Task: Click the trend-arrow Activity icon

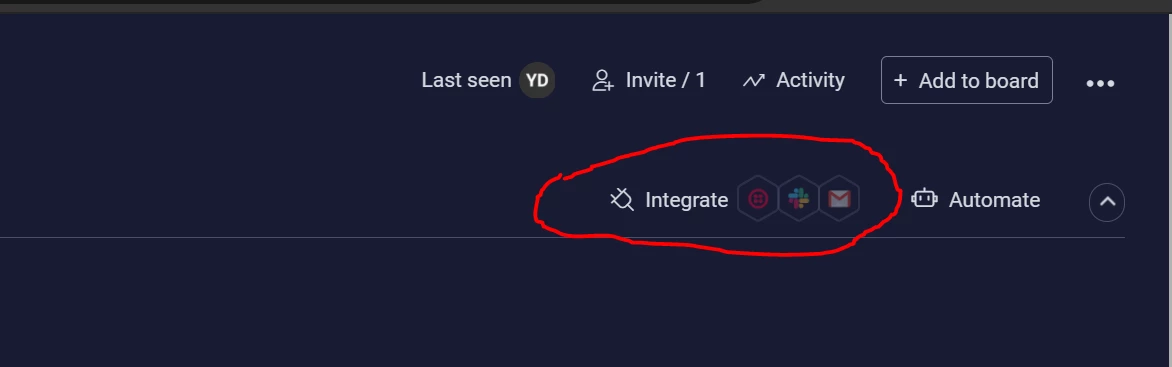Action: point(753,81)
